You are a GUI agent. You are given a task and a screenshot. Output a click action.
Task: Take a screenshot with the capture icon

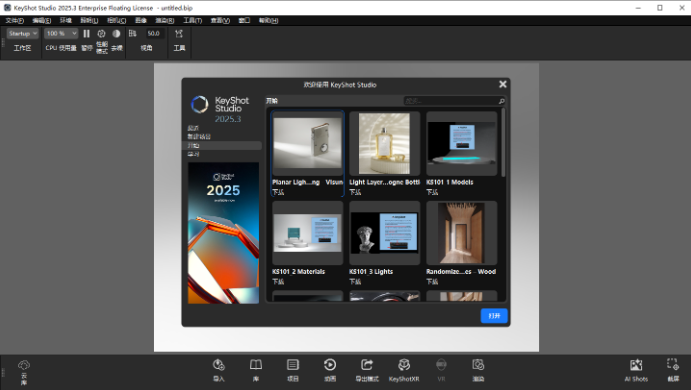[673, 365]
